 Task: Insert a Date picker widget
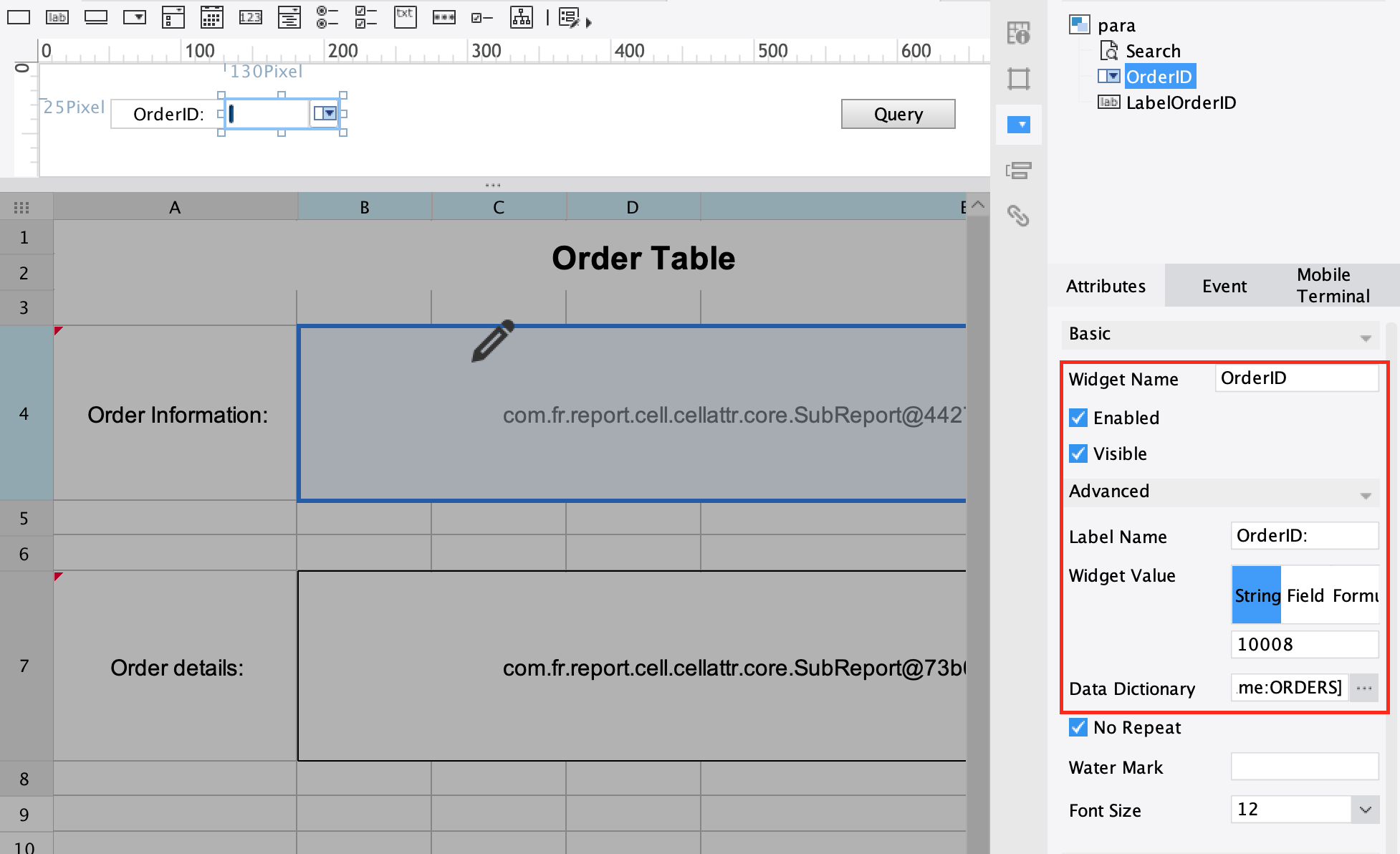212,17
